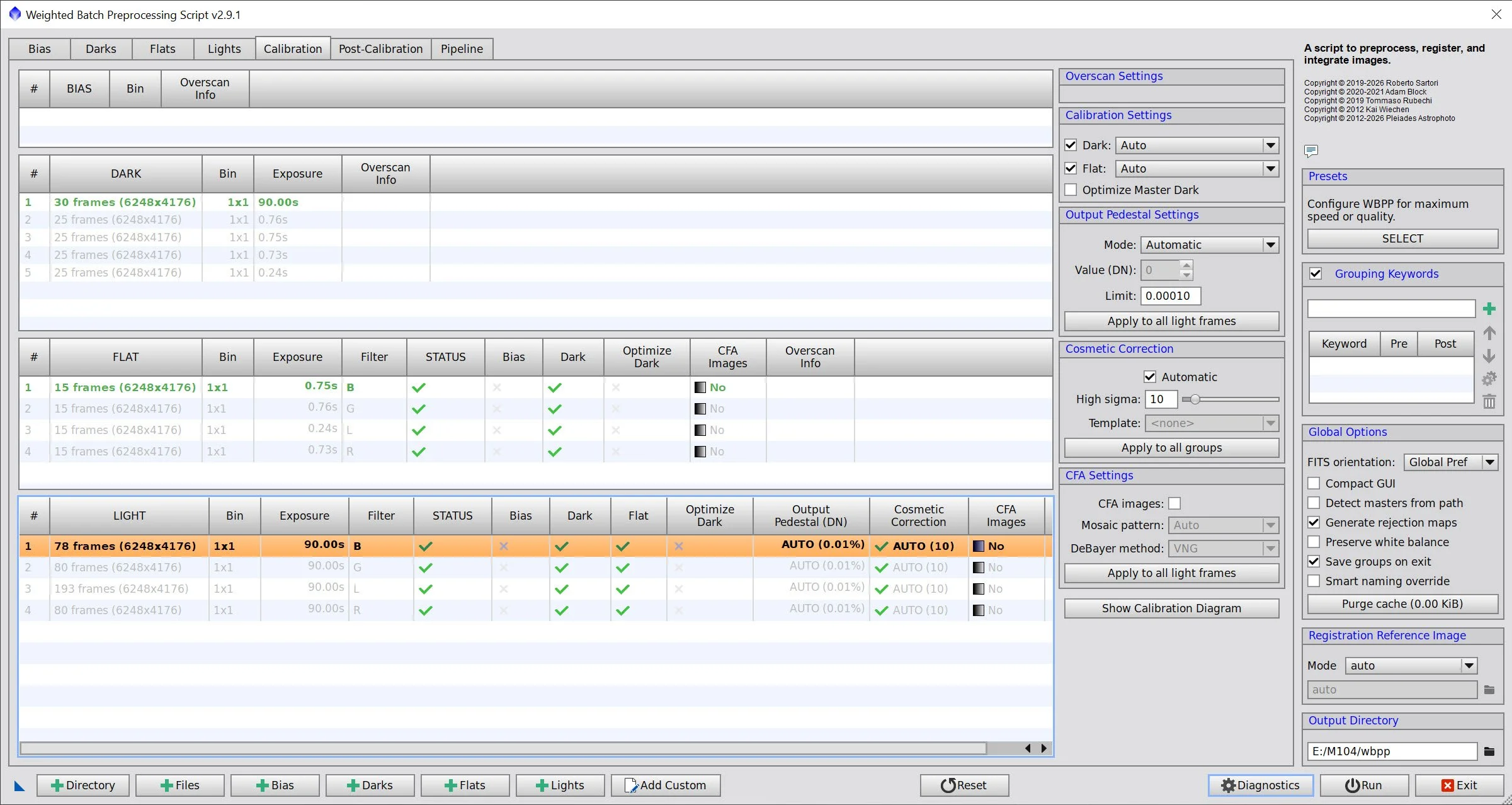Open the output directory folder browser icon
The width and height of the screenshot is (1512, 805).
coord(1489,751)
